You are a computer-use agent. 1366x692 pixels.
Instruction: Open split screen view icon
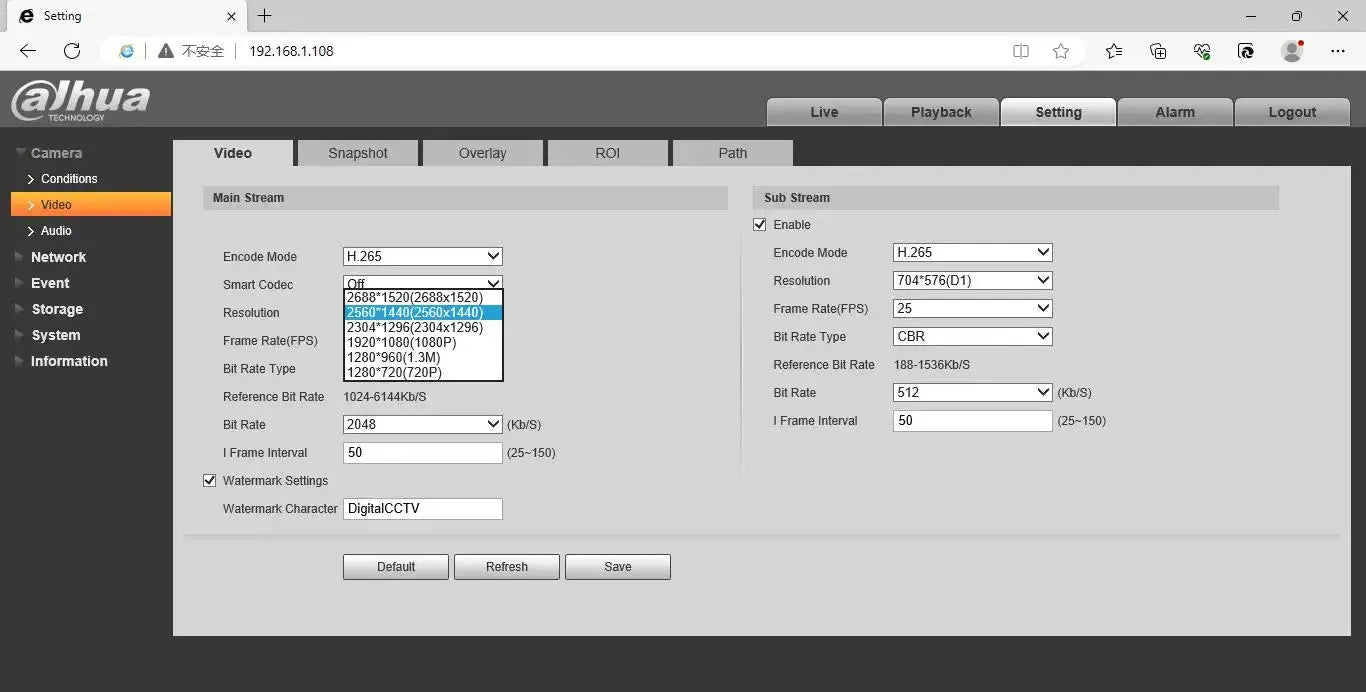point(1021,51)
